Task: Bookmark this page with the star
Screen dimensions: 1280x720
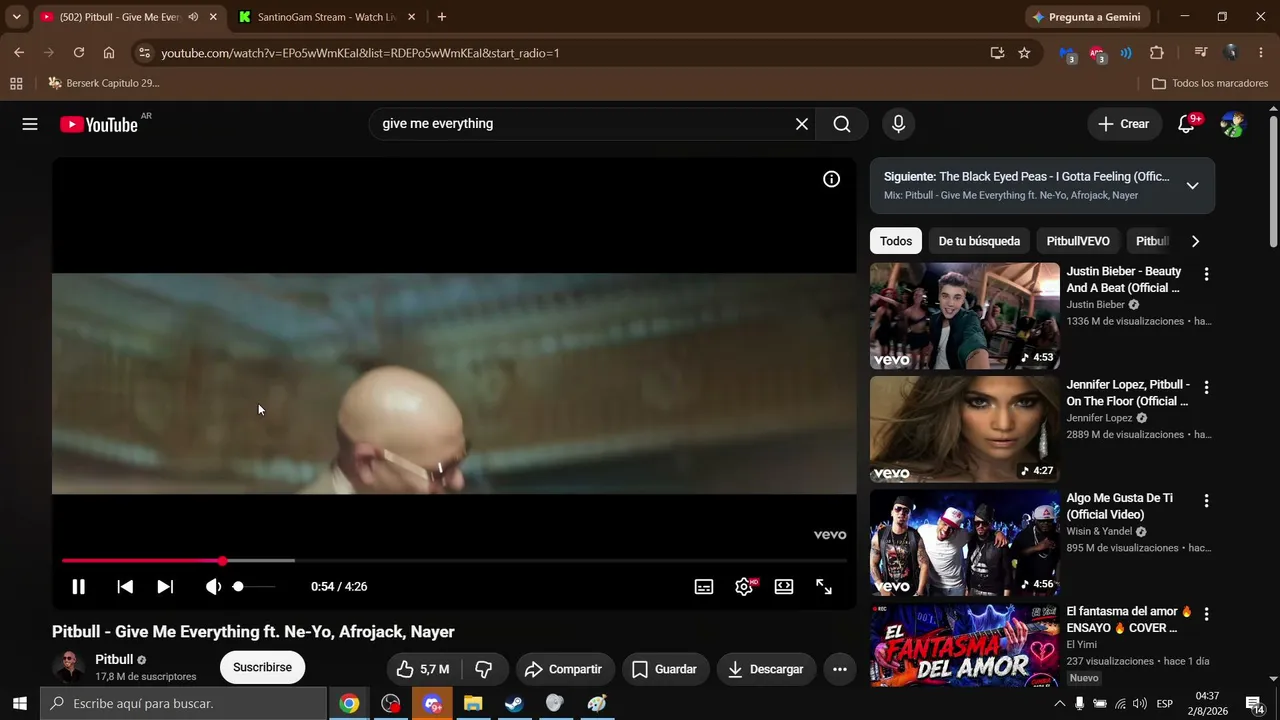Action: click(x=1024, y=53)
